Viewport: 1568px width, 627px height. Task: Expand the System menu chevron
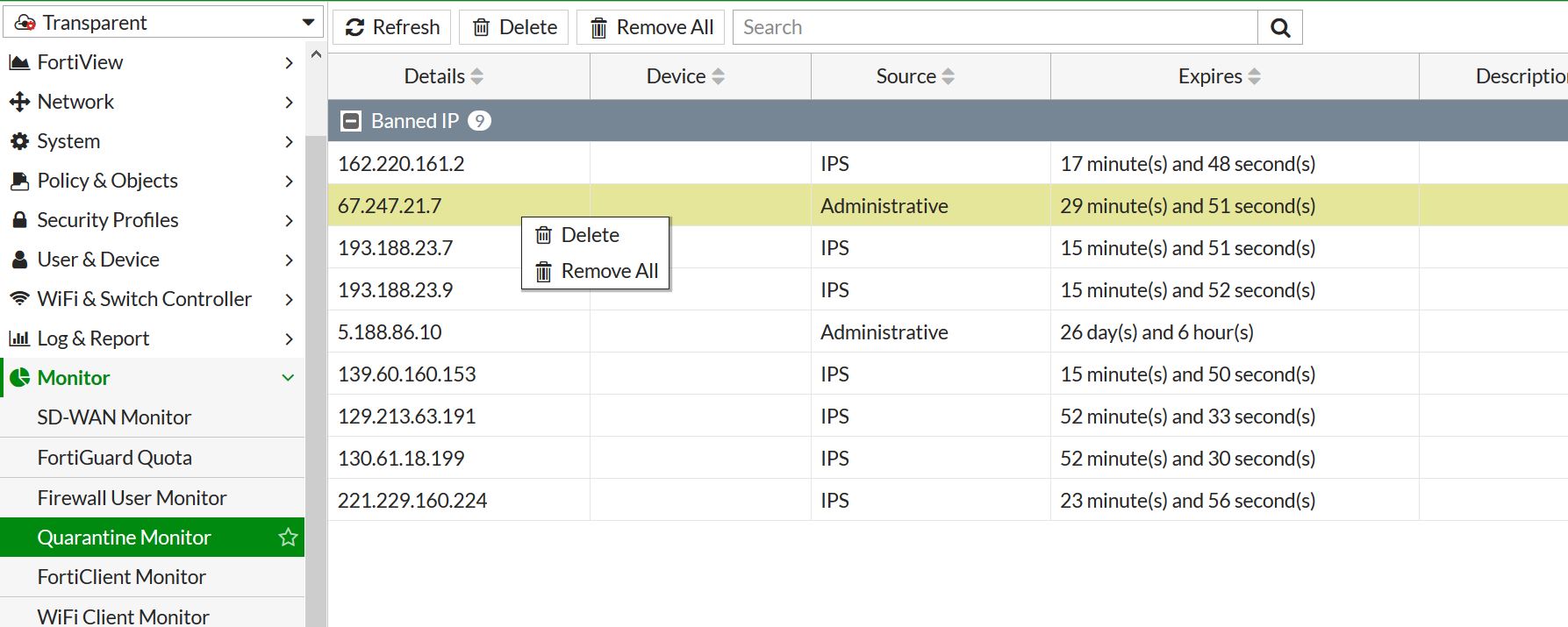pos(289,142)
